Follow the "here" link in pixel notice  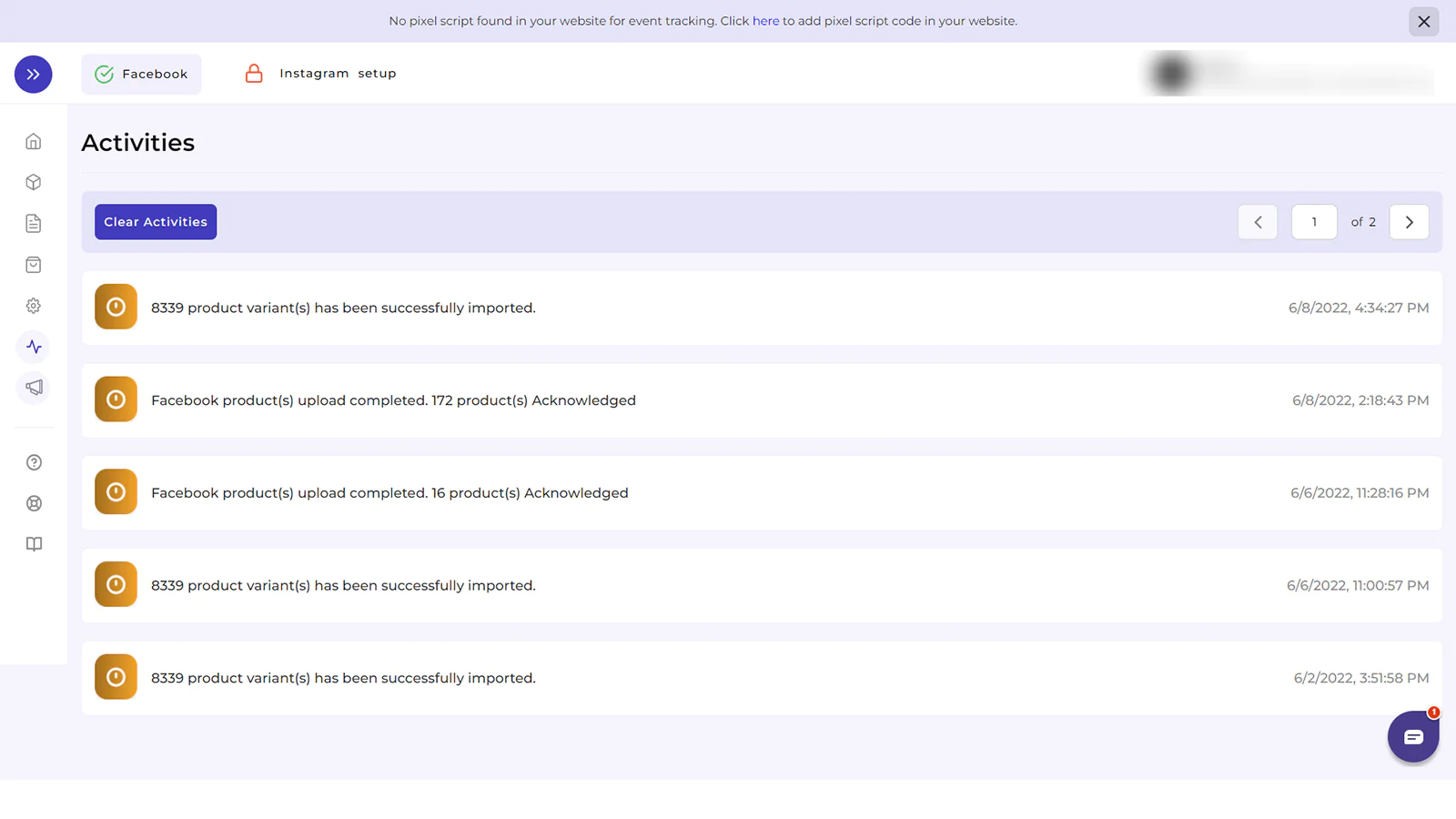click(x=765, y=21)
